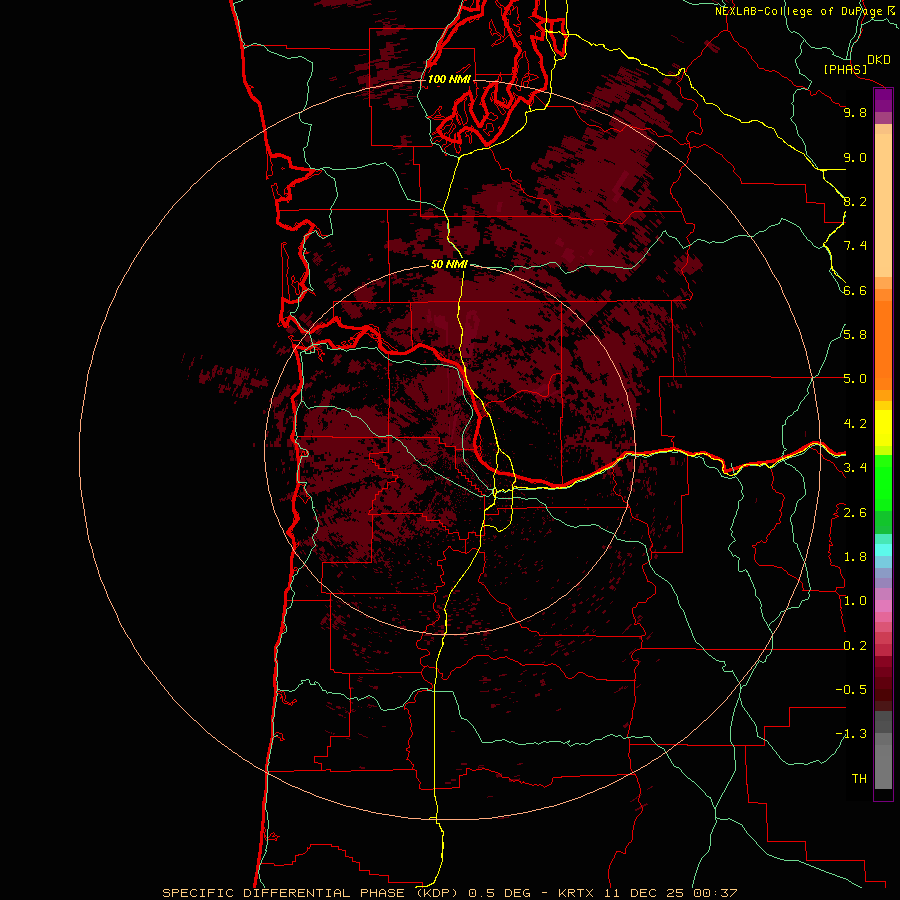900x900 pixels.
Task: Click SPECIFIC DIFFERENTIAL PHASE caption text
Action: tap(285, 893)
